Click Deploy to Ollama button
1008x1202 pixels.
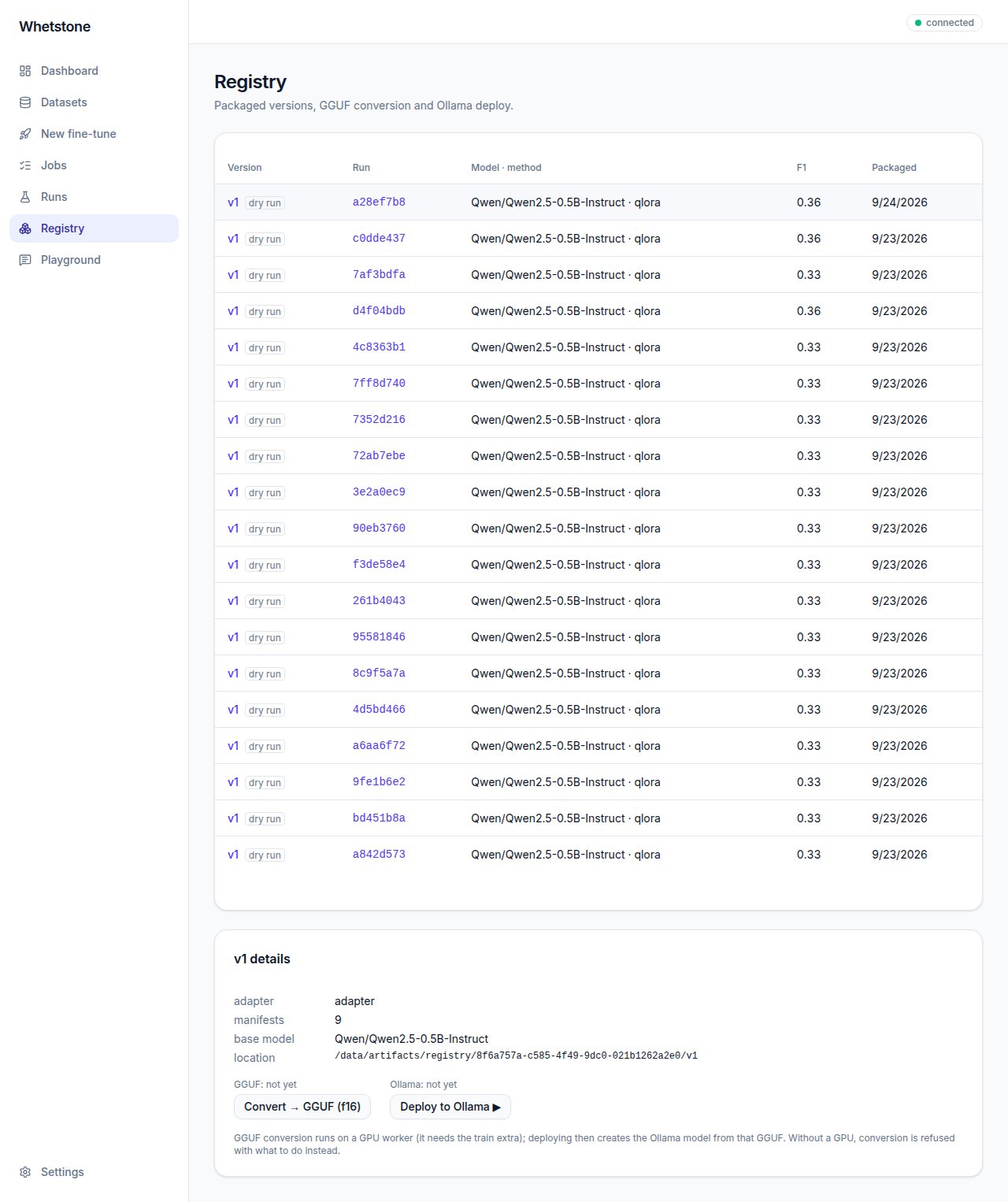[450, 1107]
